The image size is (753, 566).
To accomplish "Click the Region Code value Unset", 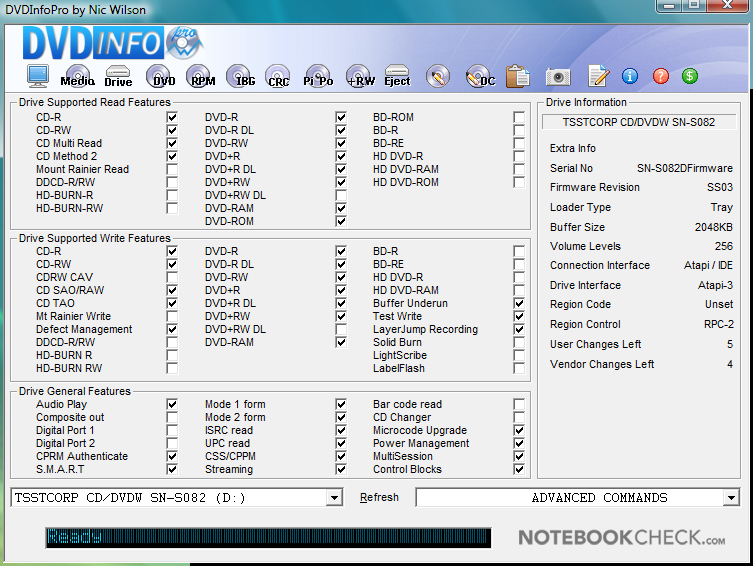I will pos(719,304).
